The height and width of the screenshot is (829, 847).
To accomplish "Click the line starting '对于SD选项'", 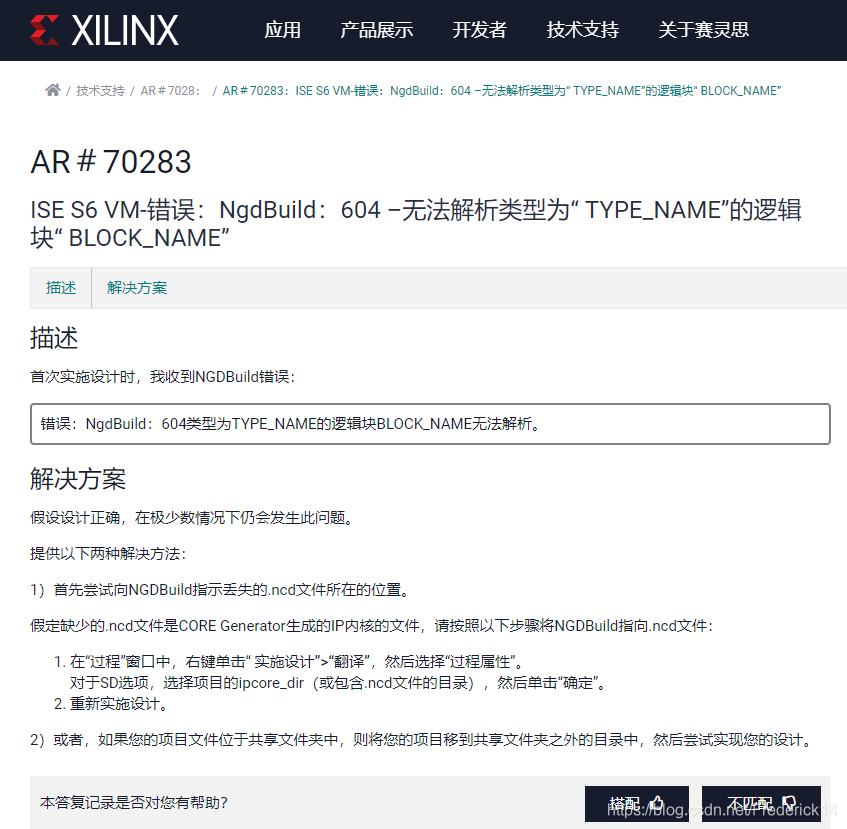I will pyautogui.click(x=340, y=683).
